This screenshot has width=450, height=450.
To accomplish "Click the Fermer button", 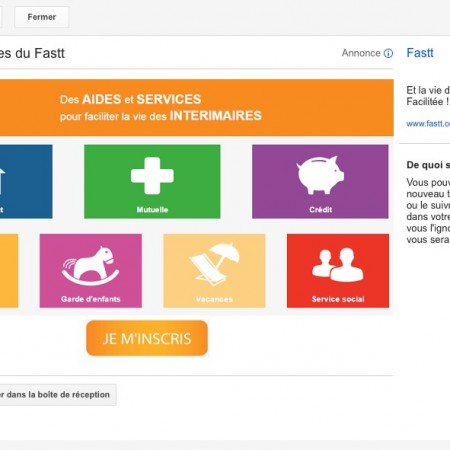I will coord(42,17).
